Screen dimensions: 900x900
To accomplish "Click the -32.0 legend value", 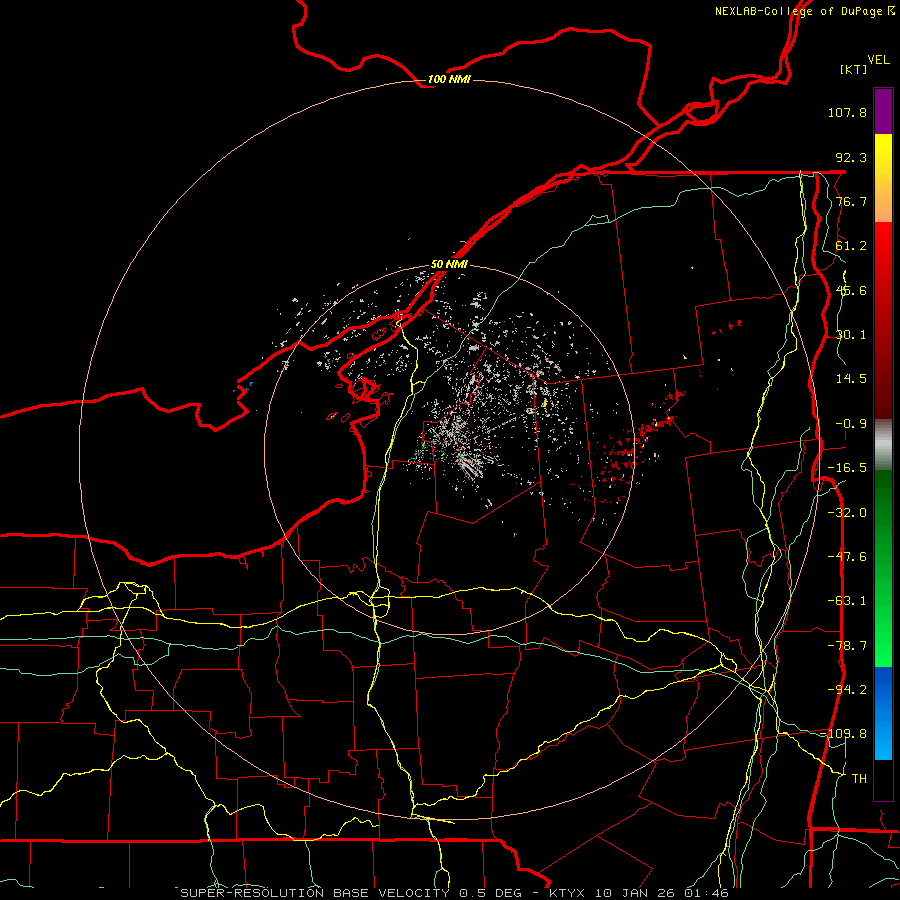I will pos(847,513).
